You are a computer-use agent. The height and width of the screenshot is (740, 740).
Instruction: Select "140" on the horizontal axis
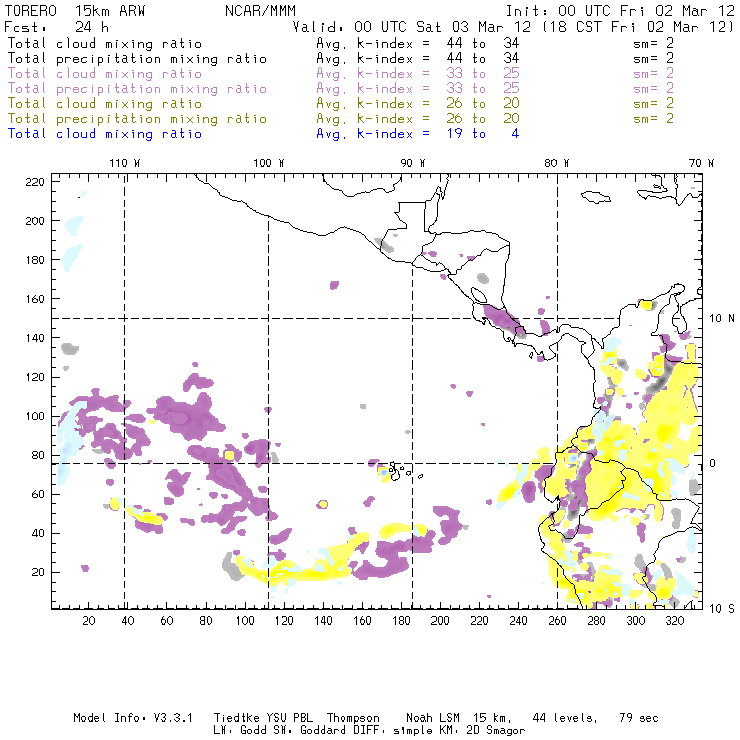point(323,621)
